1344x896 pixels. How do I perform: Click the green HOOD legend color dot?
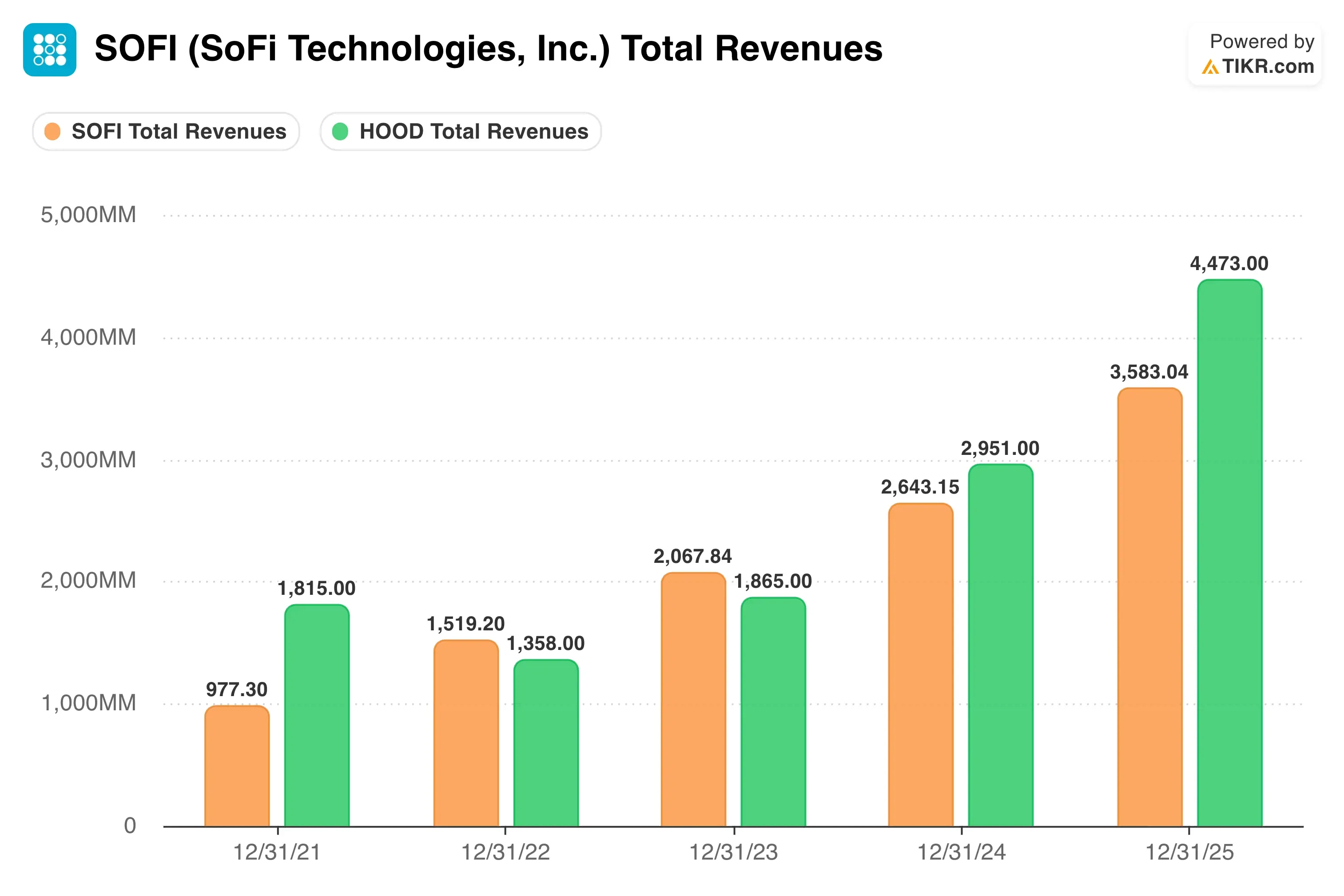340,131
